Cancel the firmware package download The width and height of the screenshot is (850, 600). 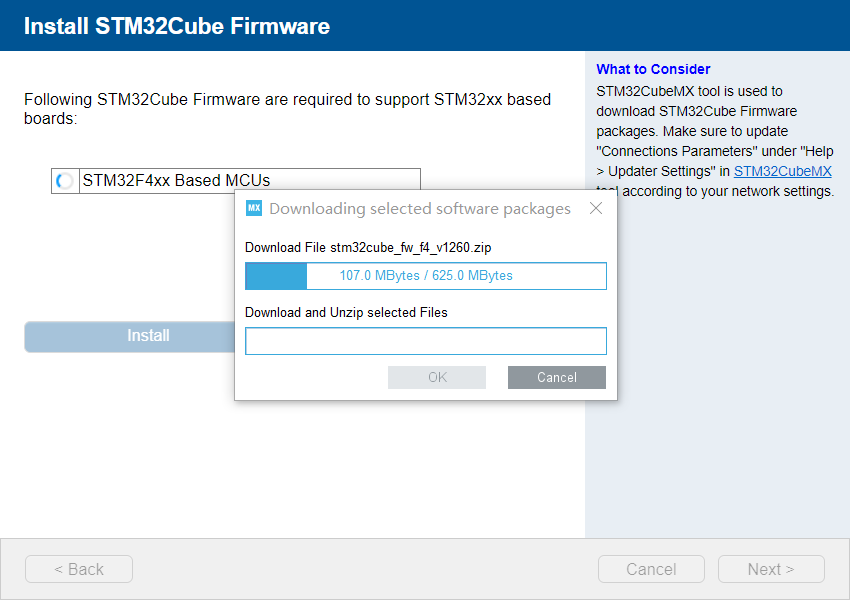[556, 377]
